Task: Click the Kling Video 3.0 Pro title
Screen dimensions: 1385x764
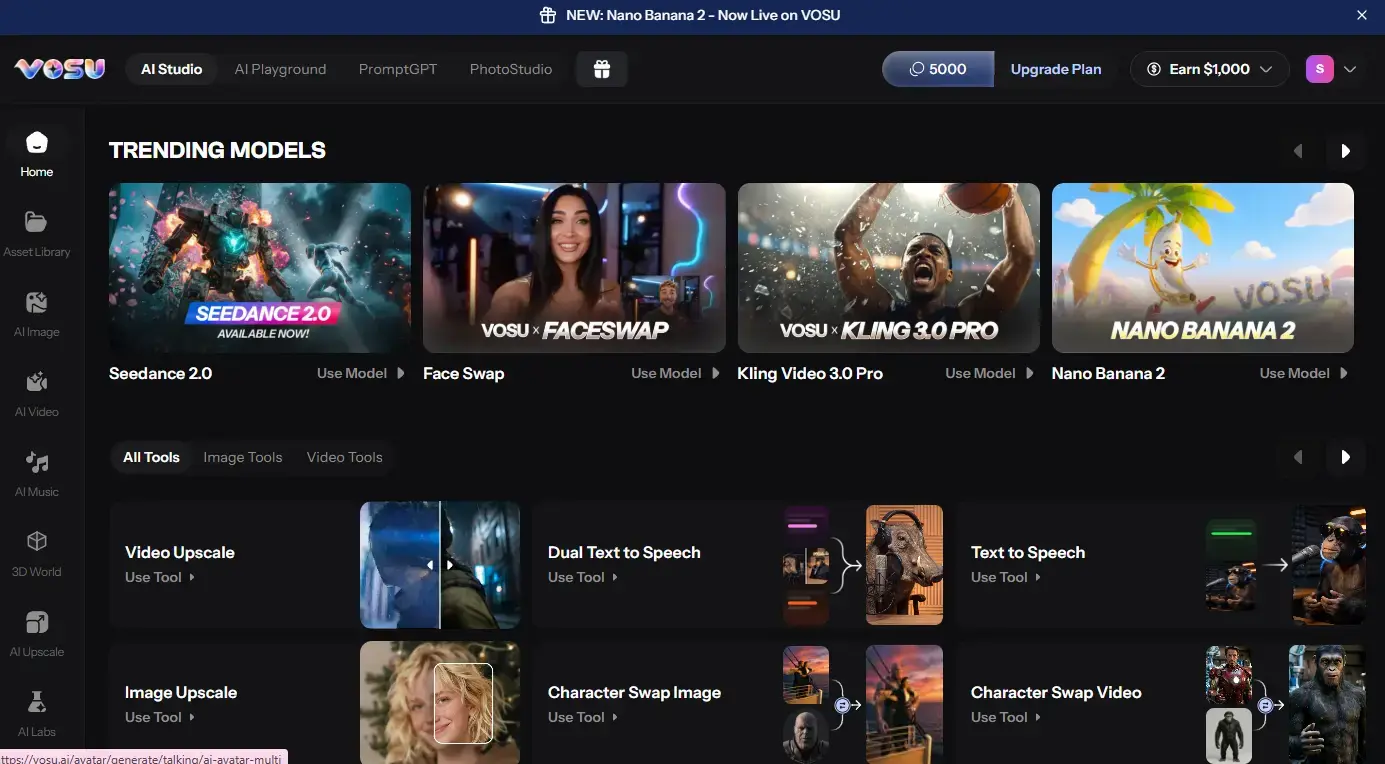Action: pos(810,373)
